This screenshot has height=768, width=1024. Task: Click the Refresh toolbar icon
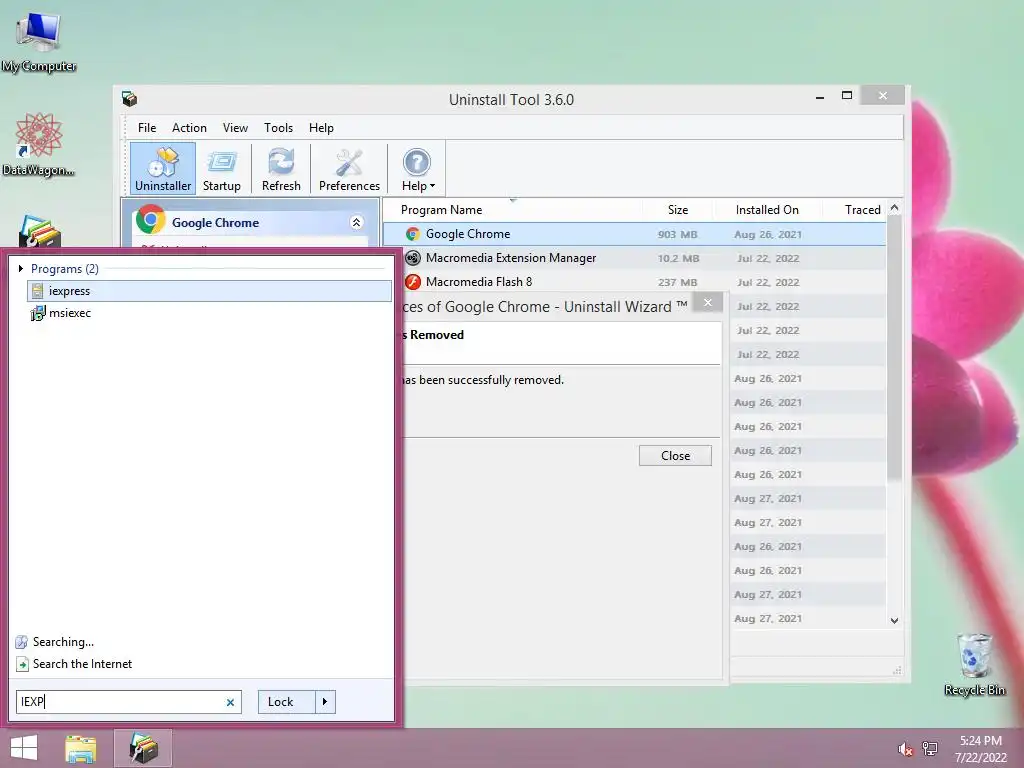(x=281, y=168)
